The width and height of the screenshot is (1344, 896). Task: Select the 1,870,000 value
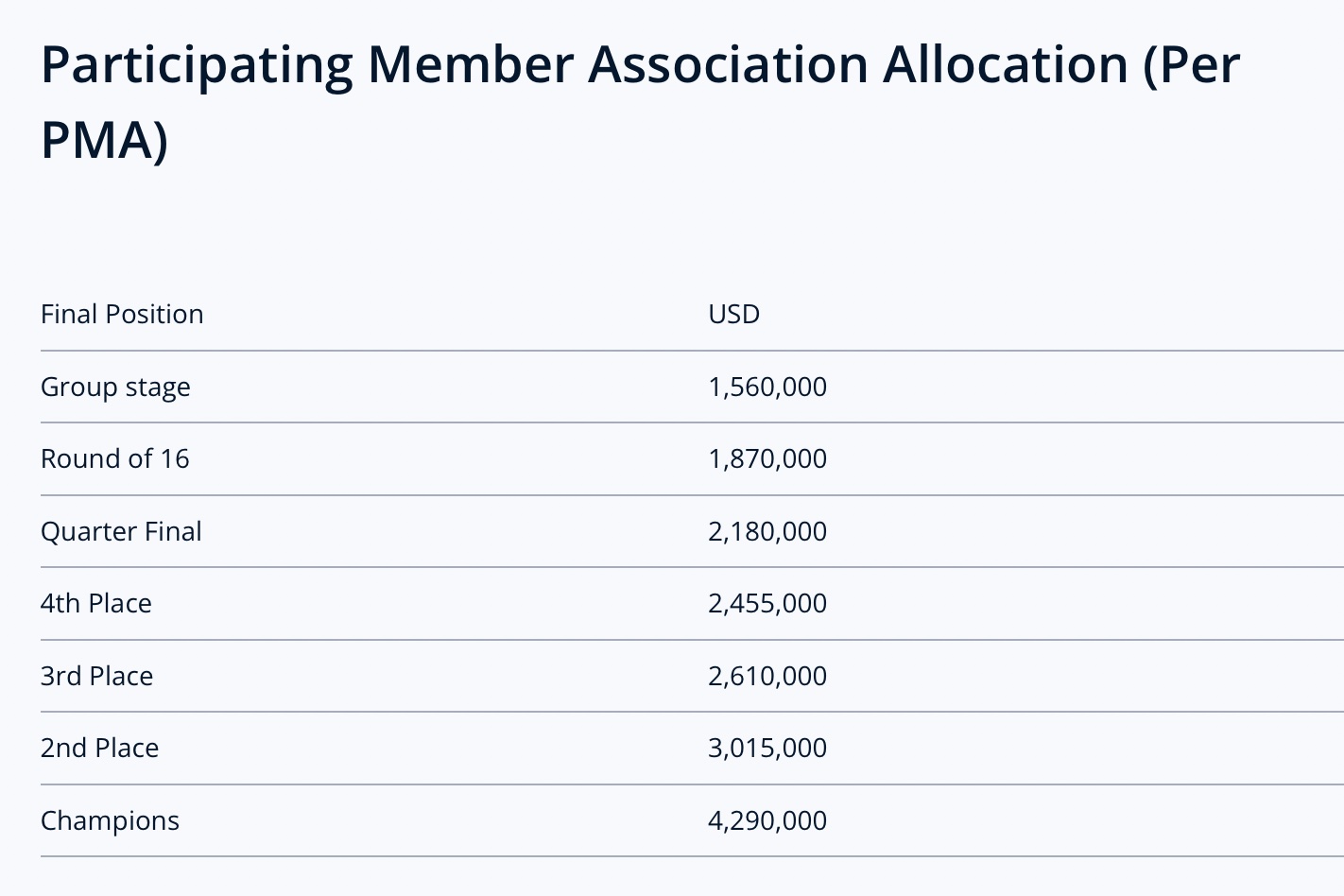767,458
